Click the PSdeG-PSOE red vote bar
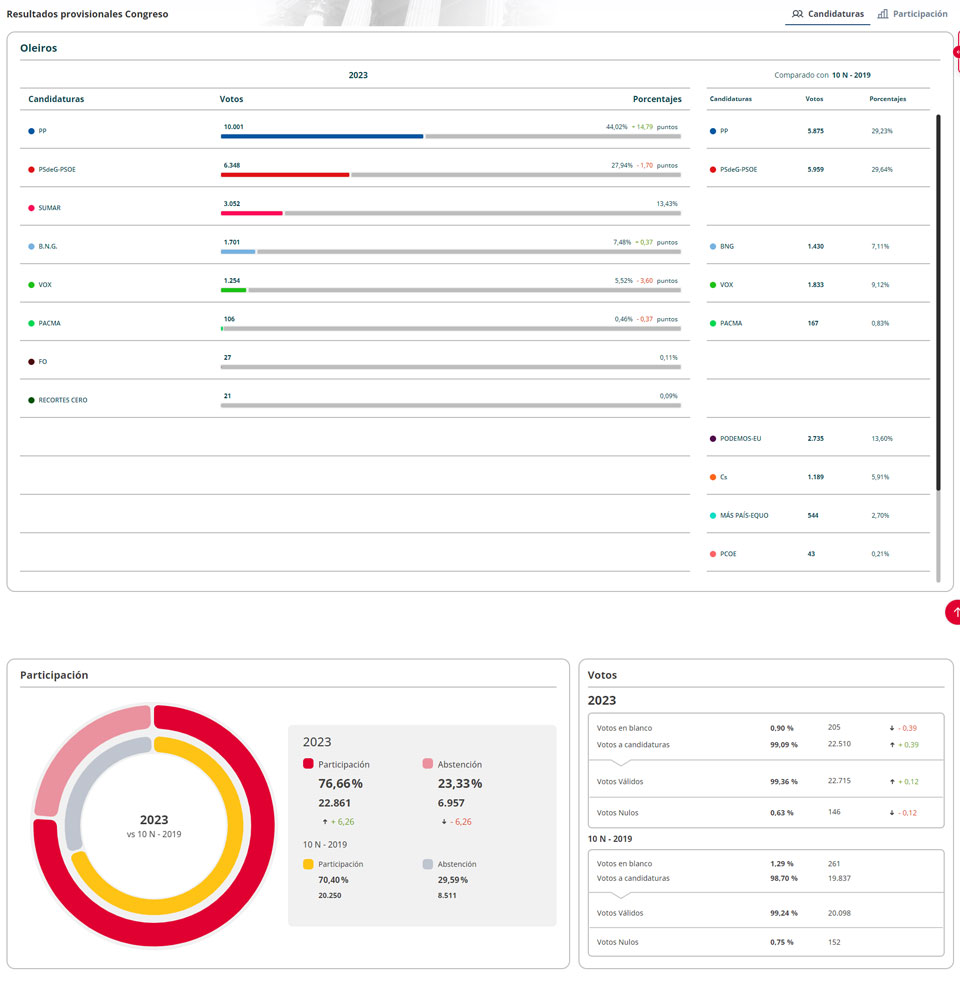The height and width of the screenshot is (985, 960). pyautogui.click(x=285, y=175)
